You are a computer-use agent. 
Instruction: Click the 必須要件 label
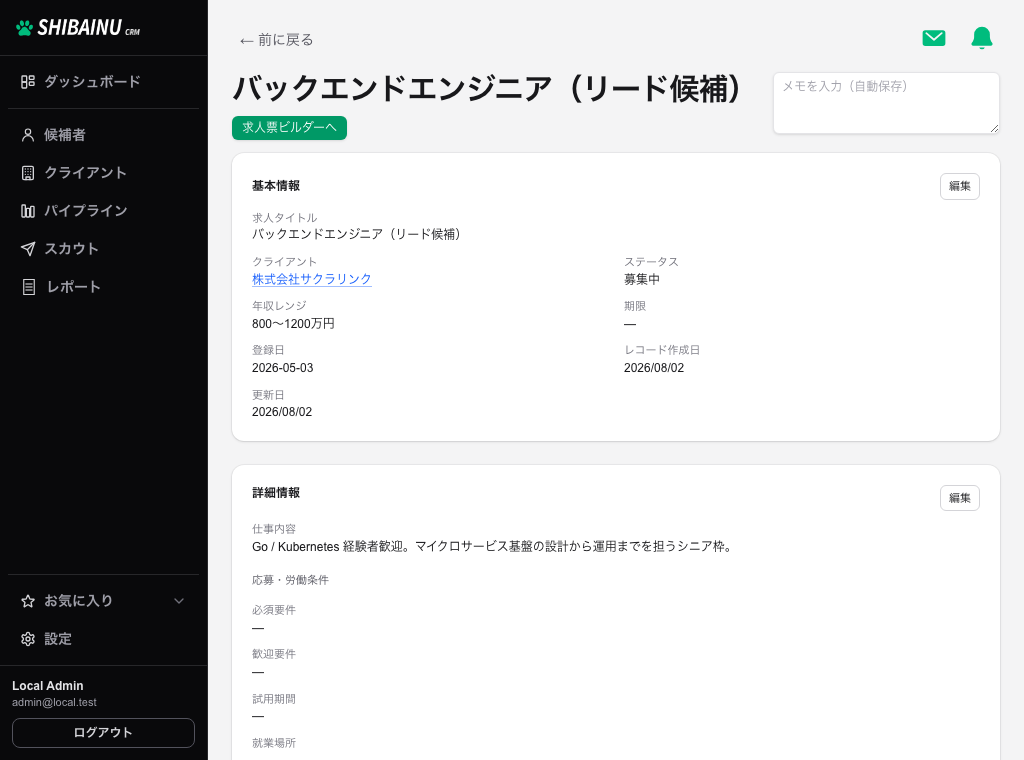pyautogui.click(x=274, y=610)
